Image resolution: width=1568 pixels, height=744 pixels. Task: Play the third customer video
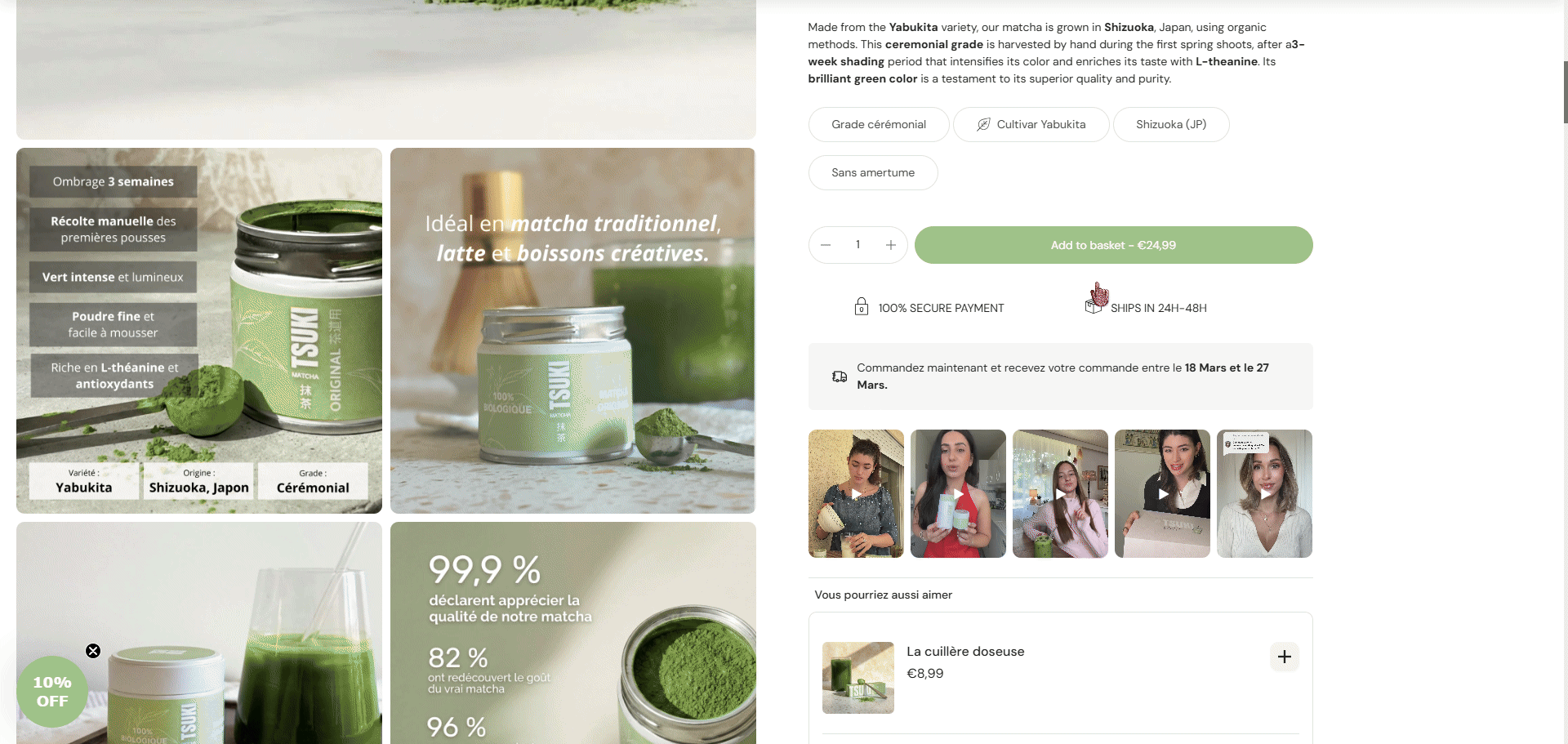1060,494
